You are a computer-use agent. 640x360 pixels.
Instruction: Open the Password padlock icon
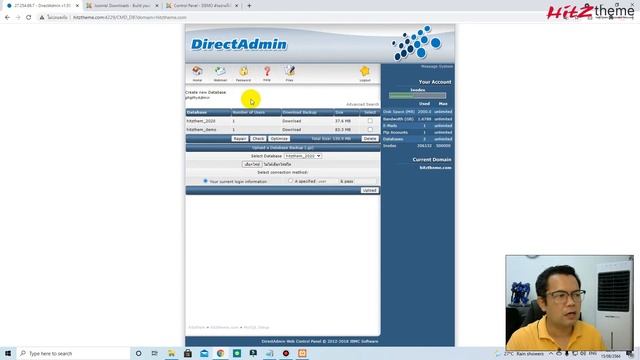(x=243, y=73)
